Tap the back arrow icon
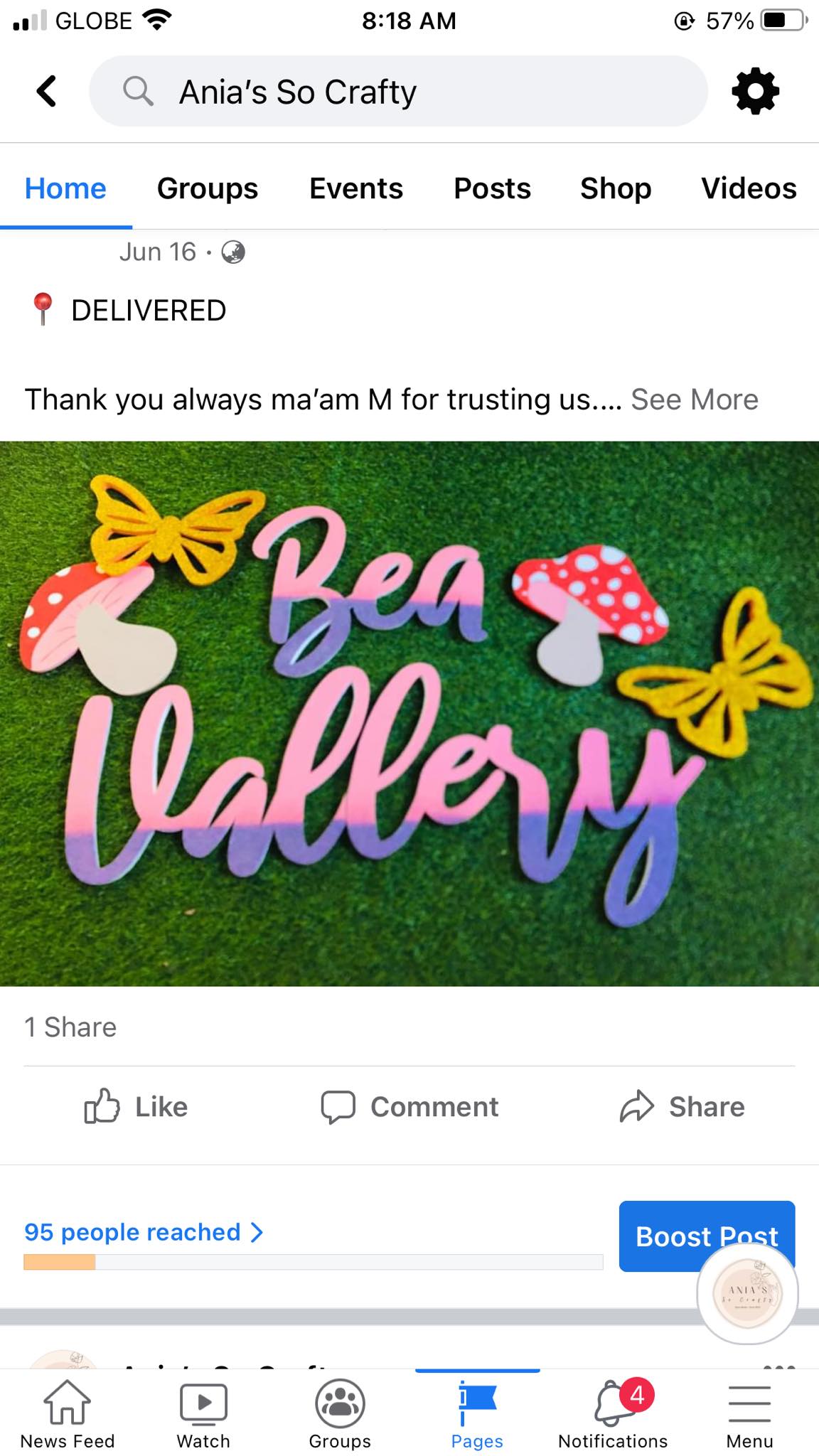Image resolution: width=819 pixels, height=1456 pixels. 47,91
